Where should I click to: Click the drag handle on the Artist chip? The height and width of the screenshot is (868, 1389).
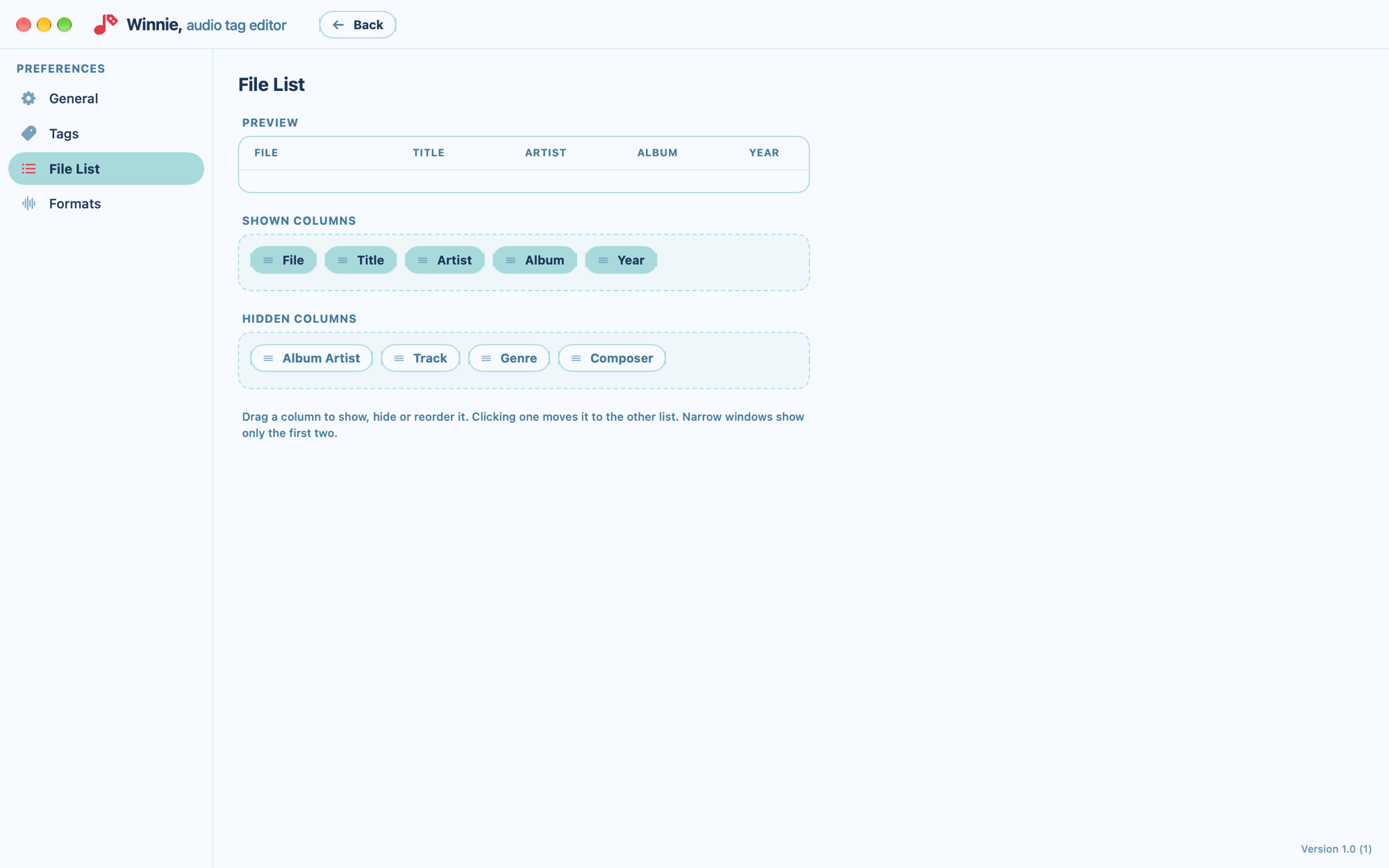coord(423,260)
